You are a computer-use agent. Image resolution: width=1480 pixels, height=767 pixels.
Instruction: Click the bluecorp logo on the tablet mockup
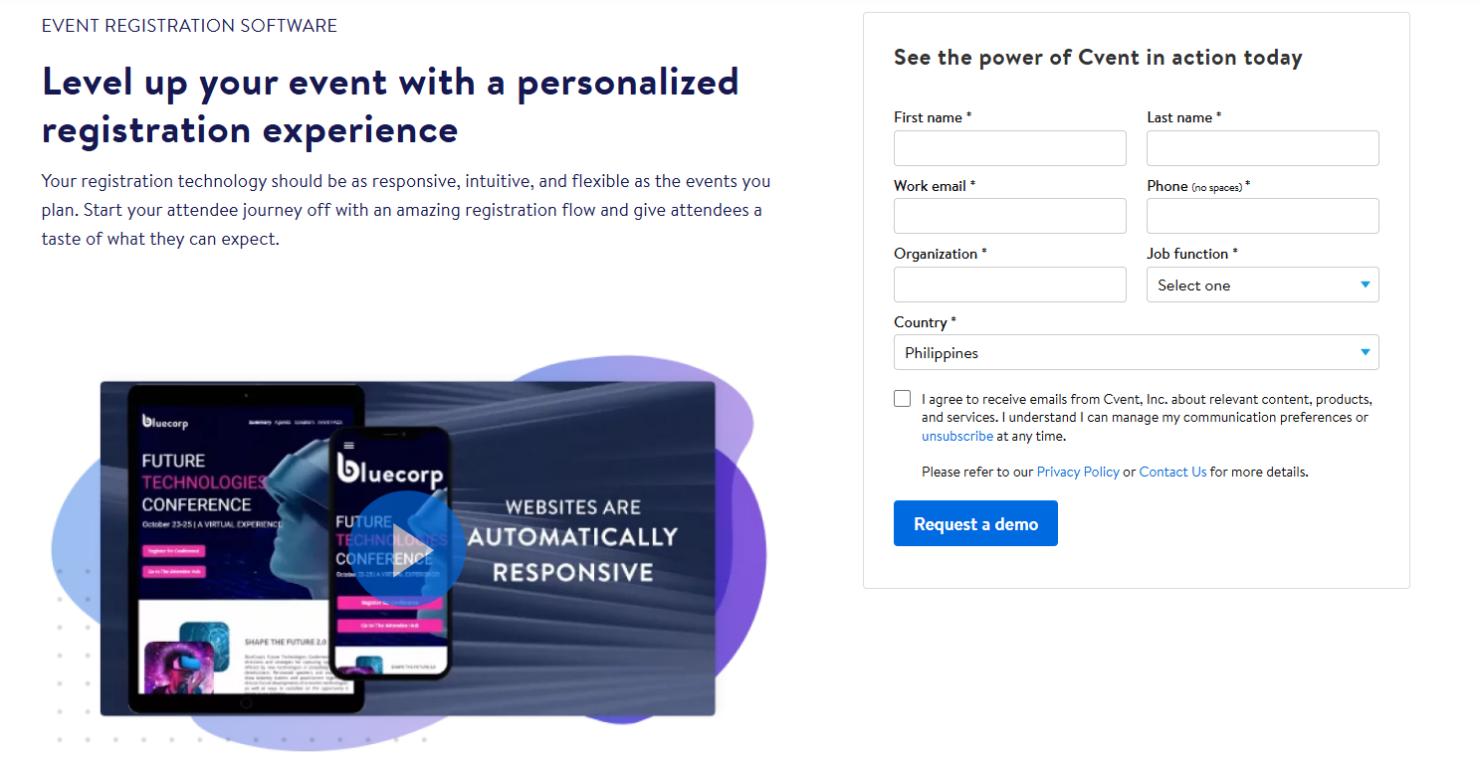click(x=167, y=420)
